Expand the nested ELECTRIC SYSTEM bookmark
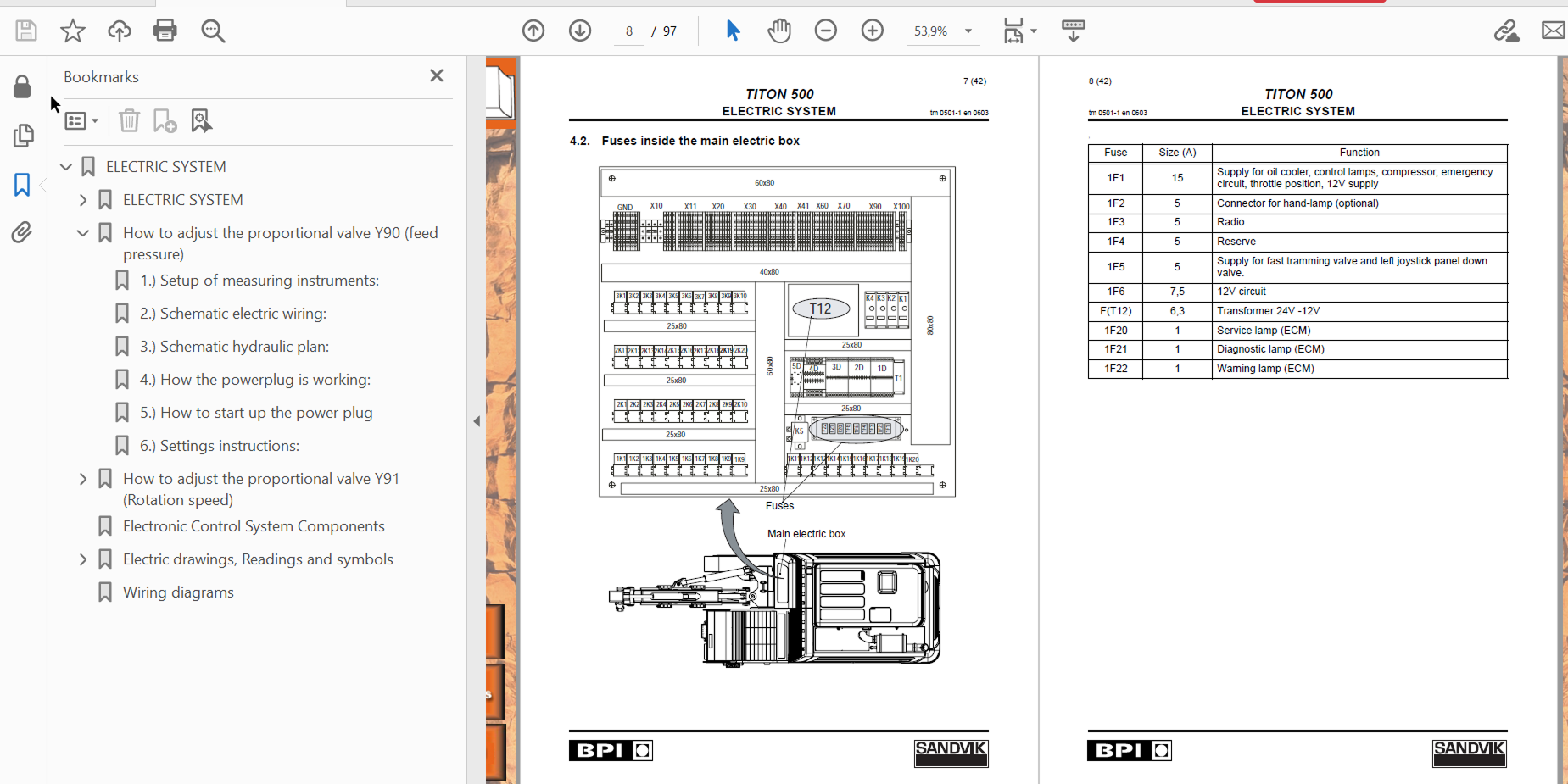Screen dimensions: 1568x784 coord(83,200)
